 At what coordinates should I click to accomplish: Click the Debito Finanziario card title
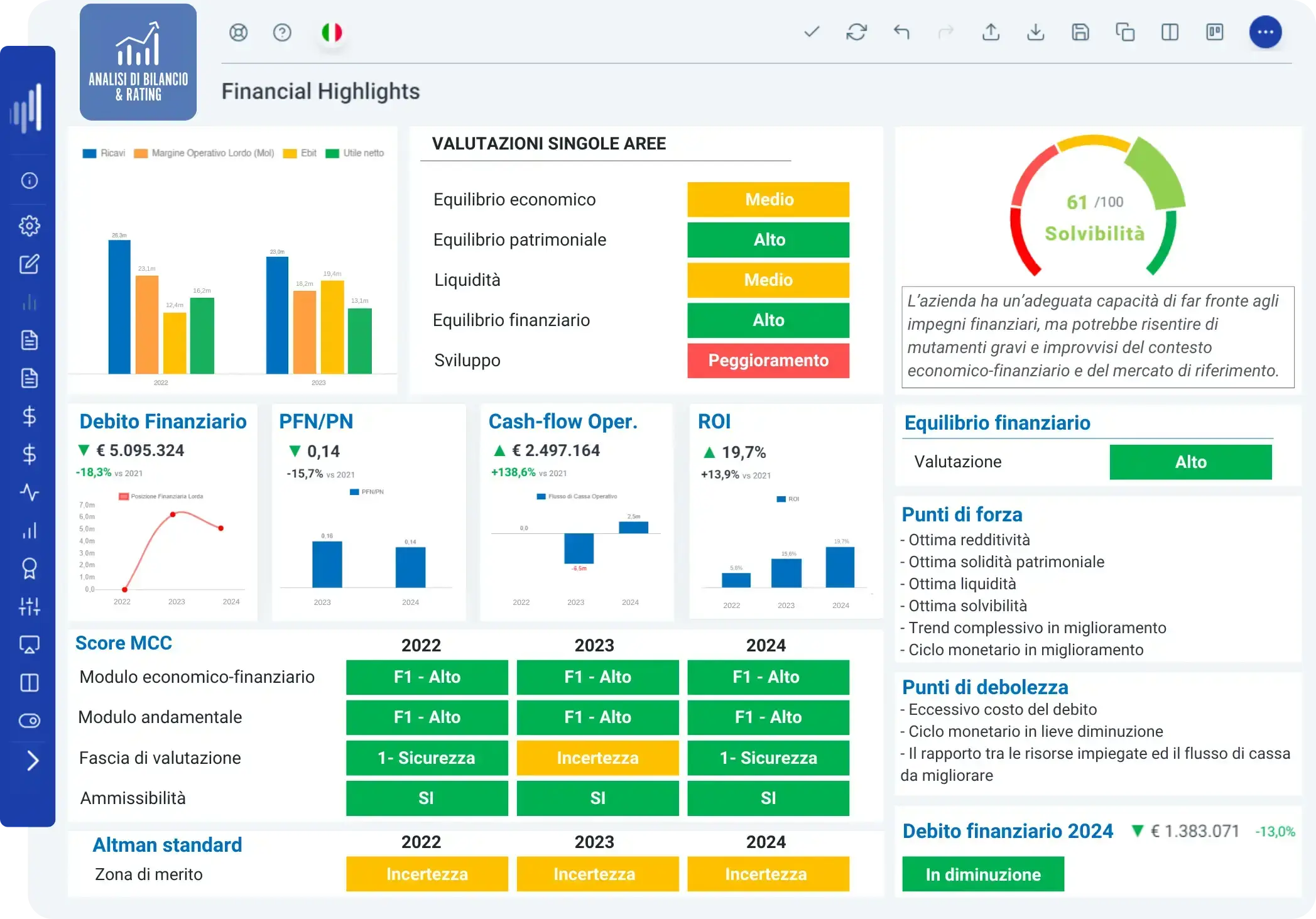click(163, 421)
